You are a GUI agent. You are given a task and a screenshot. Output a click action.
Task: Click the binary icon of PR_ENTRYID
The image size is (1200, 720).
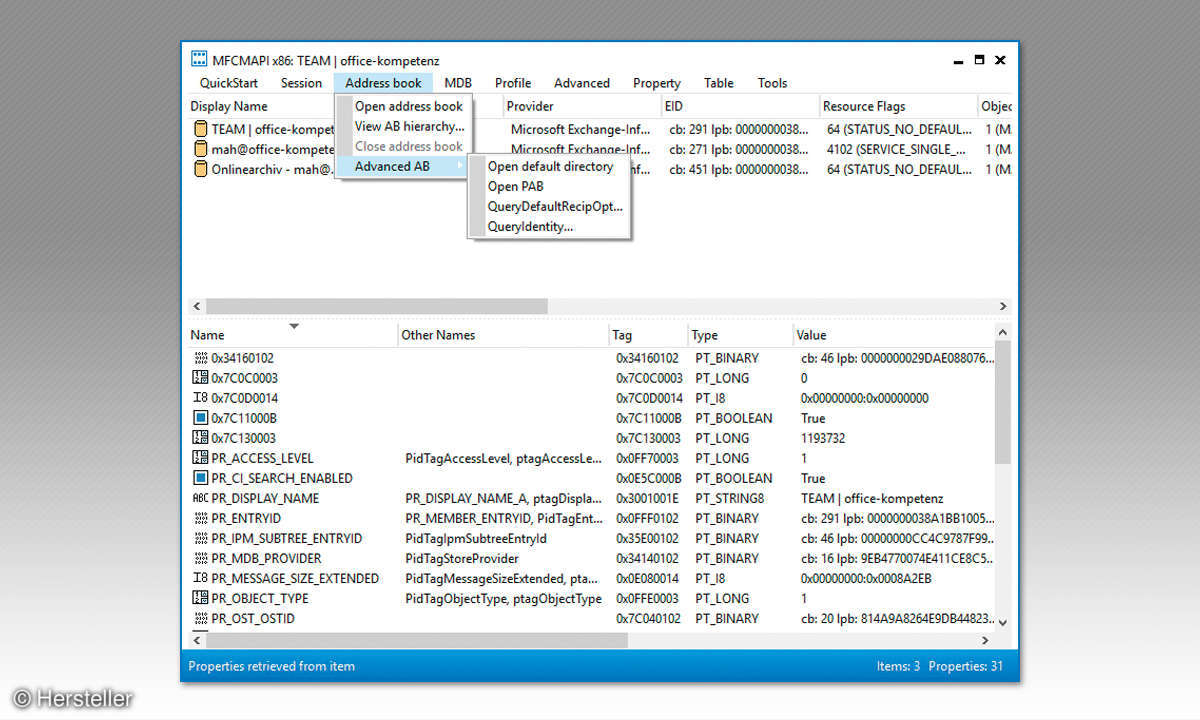point(200,518)
